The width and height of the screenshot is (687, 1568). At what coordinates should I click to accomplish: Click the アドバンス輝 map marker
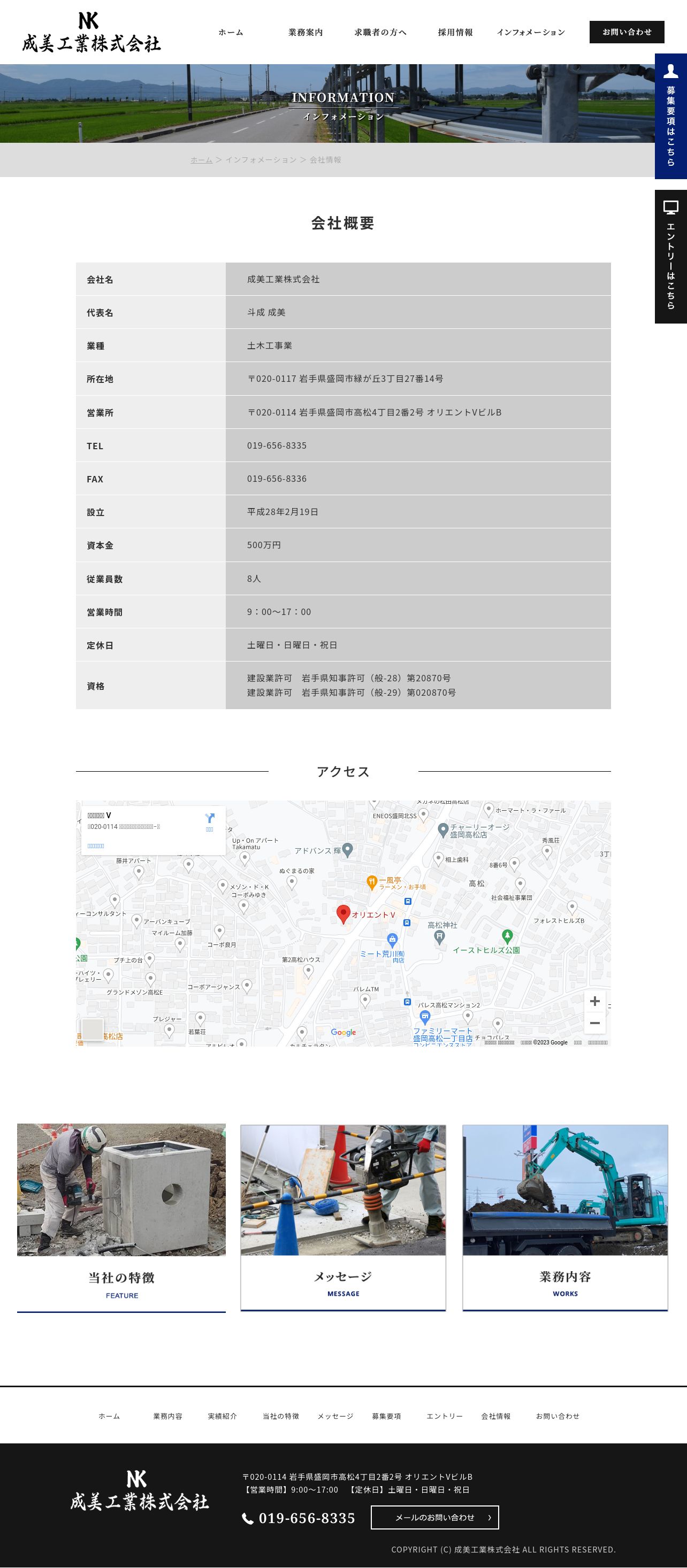coord(347,850)
